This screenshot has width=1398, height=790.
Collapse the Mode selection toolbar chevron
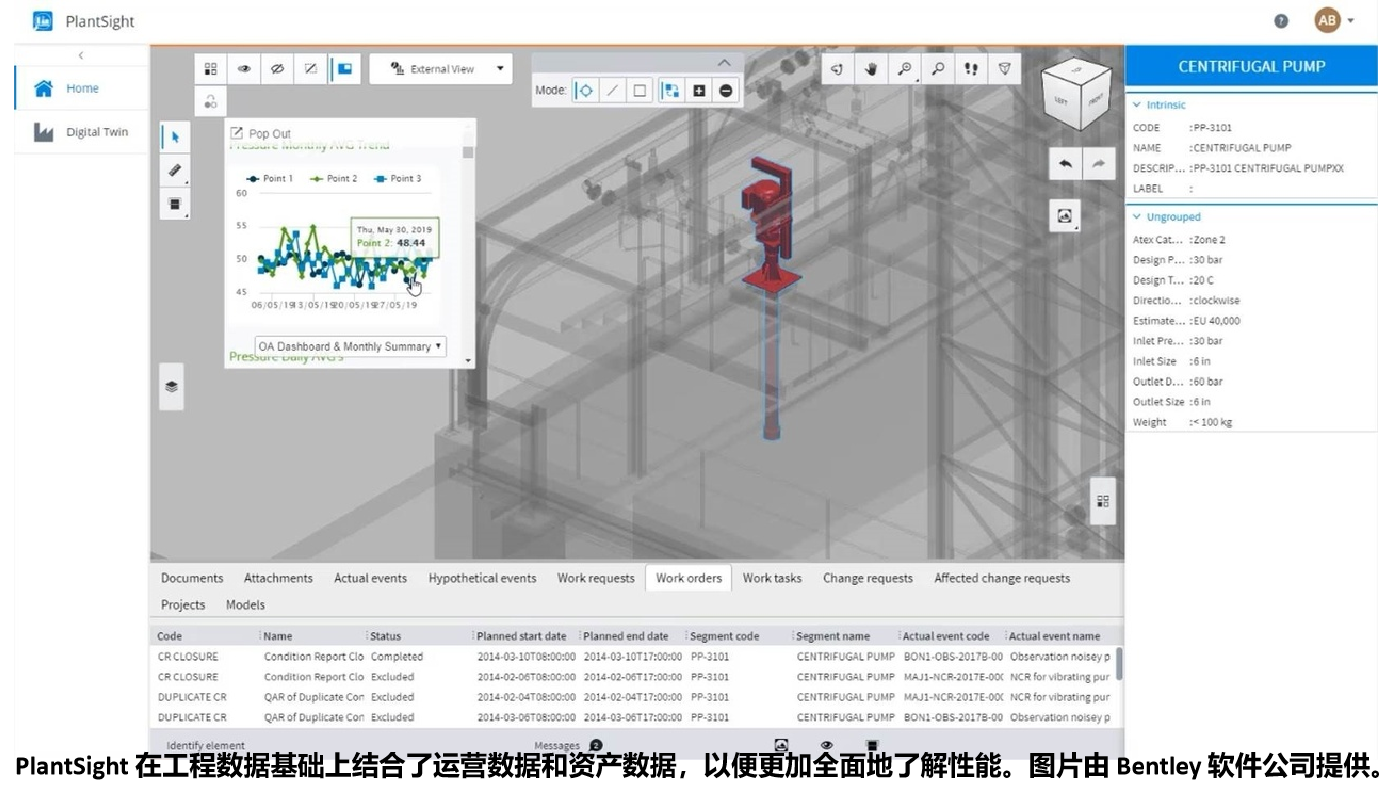724,62
